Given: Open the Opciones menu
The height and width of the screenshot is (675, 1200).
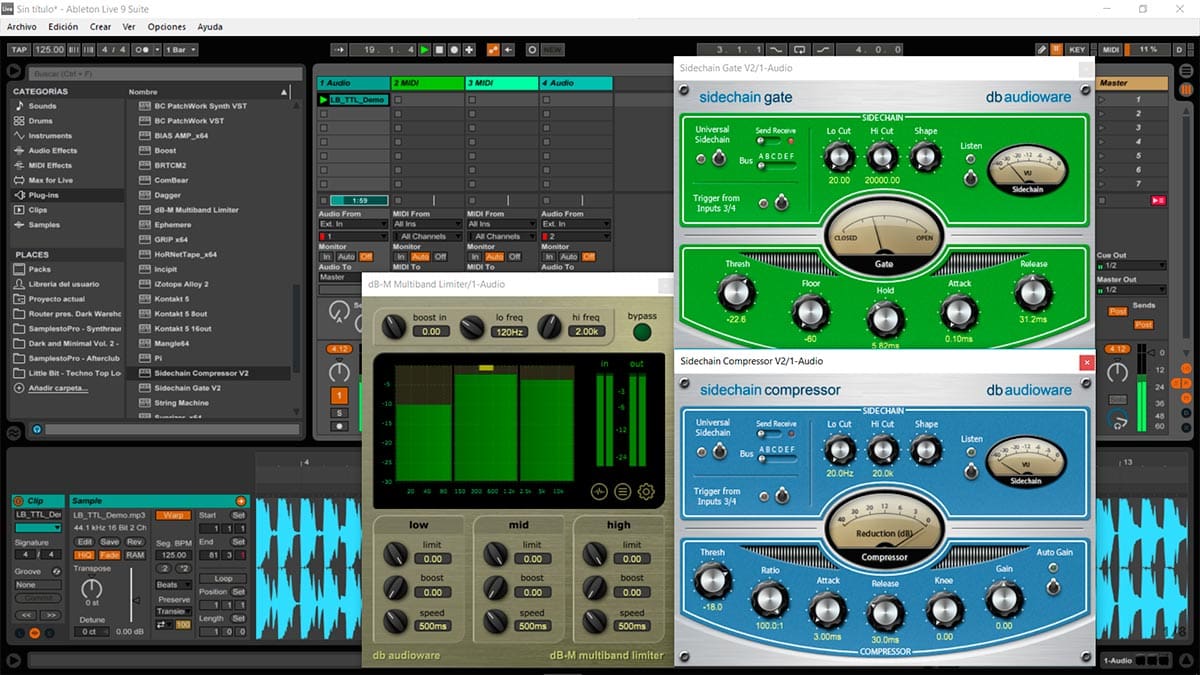Looking at the screenshot, I should (167, 27).
